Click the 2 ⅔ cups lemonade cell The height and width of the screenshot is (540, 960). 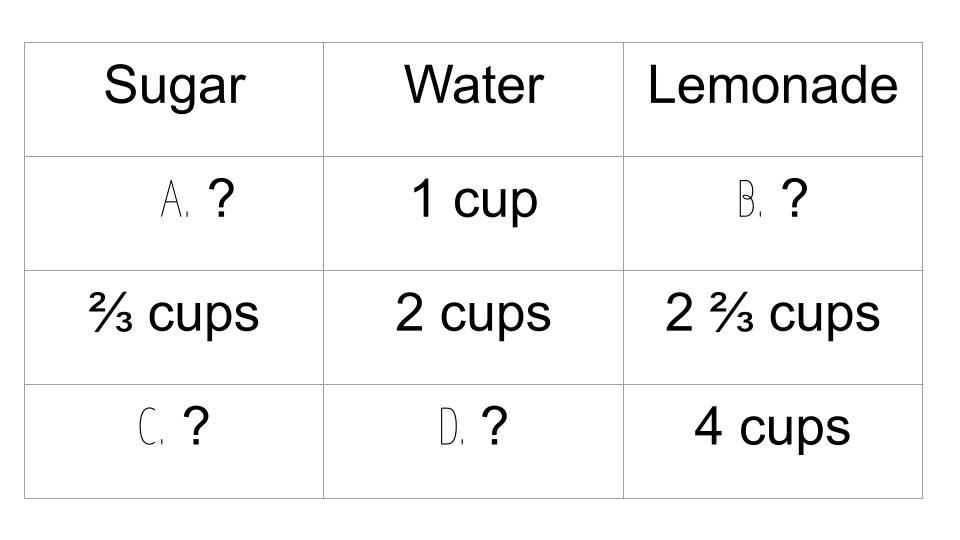tap(773, 327)
